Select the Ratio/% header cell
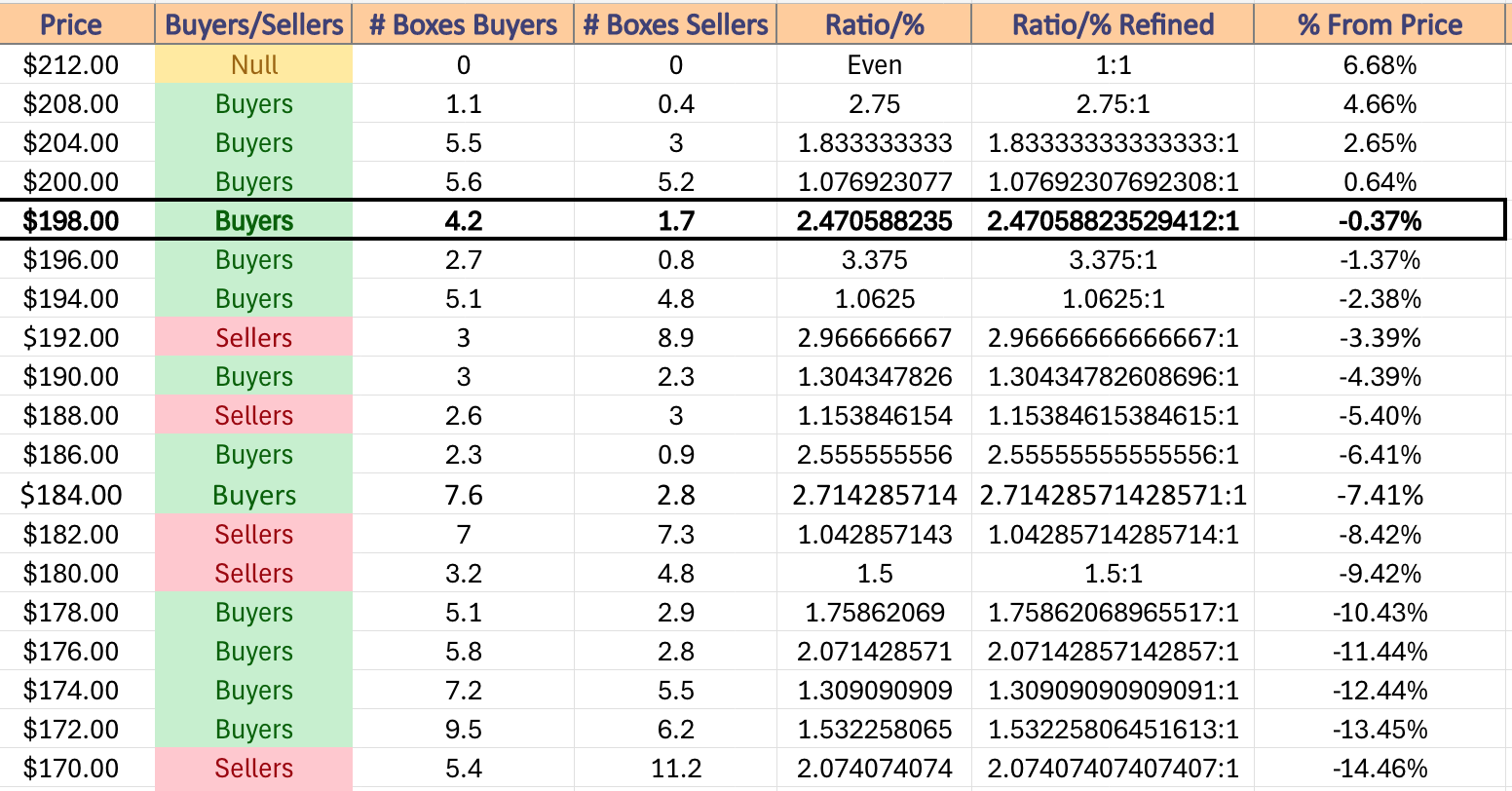Image resolution: width=1512 pixels, height=791 pixels. (x=874, y=23)
